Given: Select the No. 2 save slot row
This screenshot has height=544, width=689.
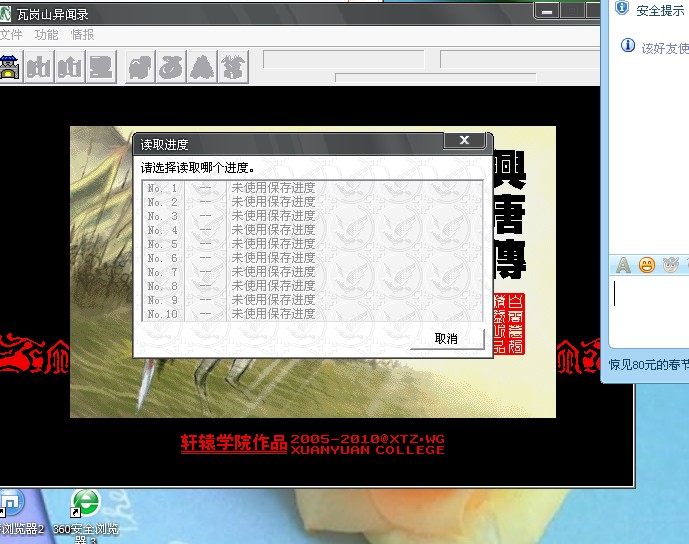Looking at the screenshot, I should pos(312,202).
